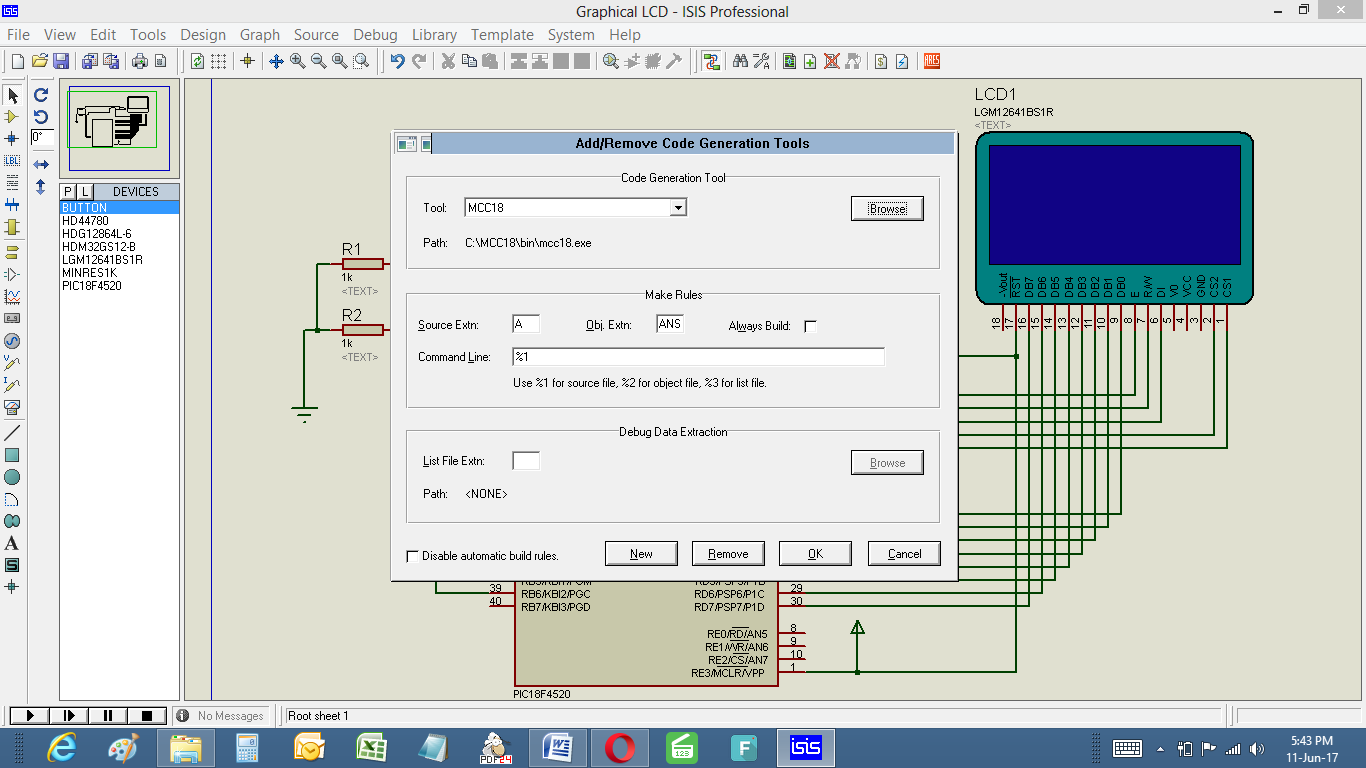This screenshot has height=768, width=1366.
Task: Open the Debug menu
Action: point(375,34)
